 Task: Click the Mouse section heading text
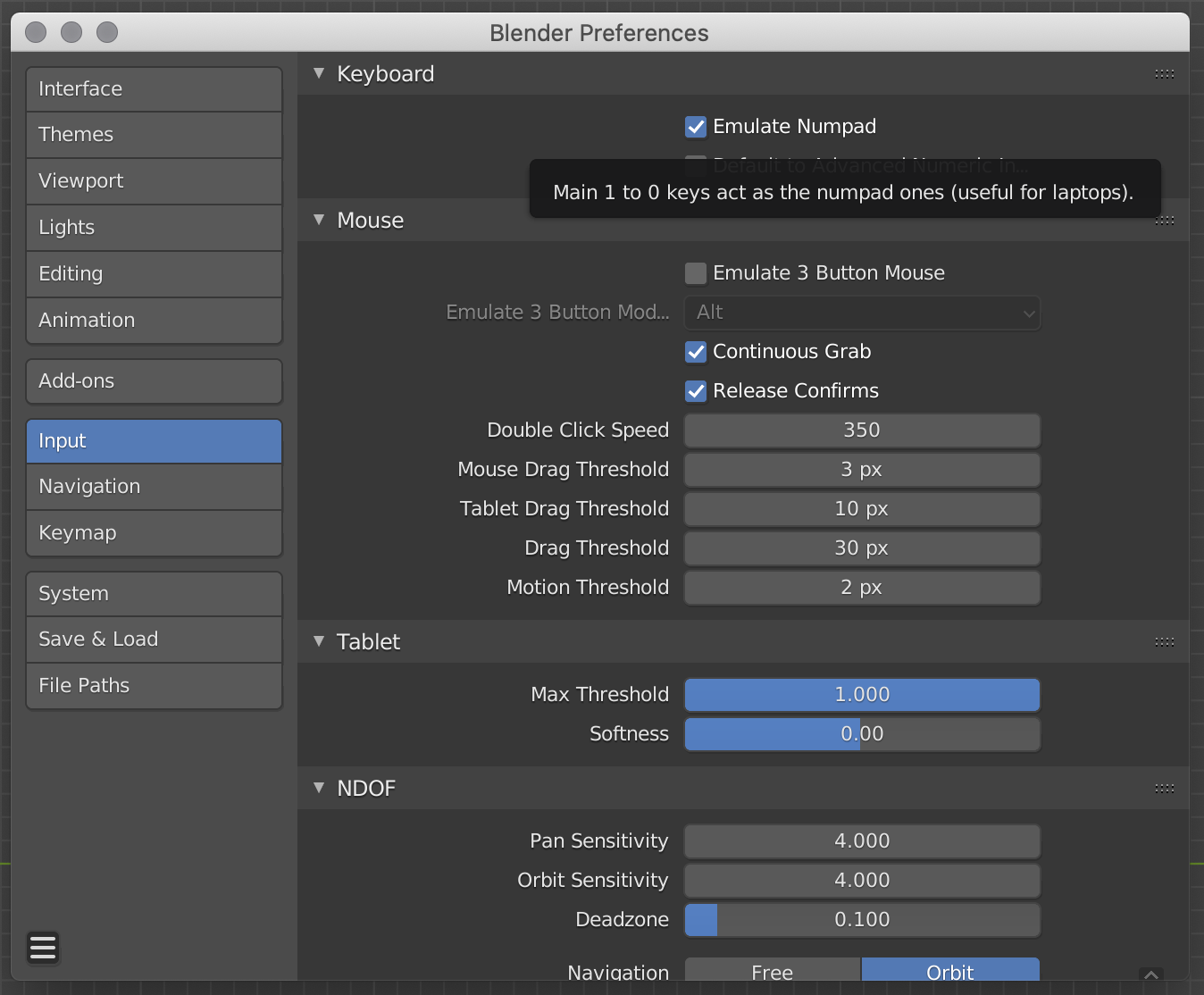(371, 221)
